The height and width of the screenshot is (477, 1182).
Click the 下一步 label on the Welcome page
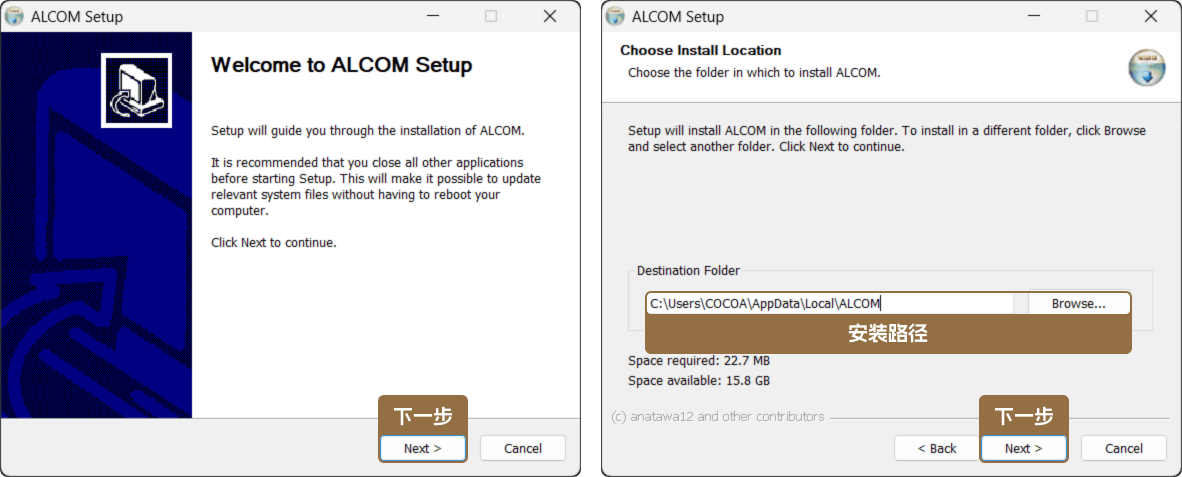point(423,415)
